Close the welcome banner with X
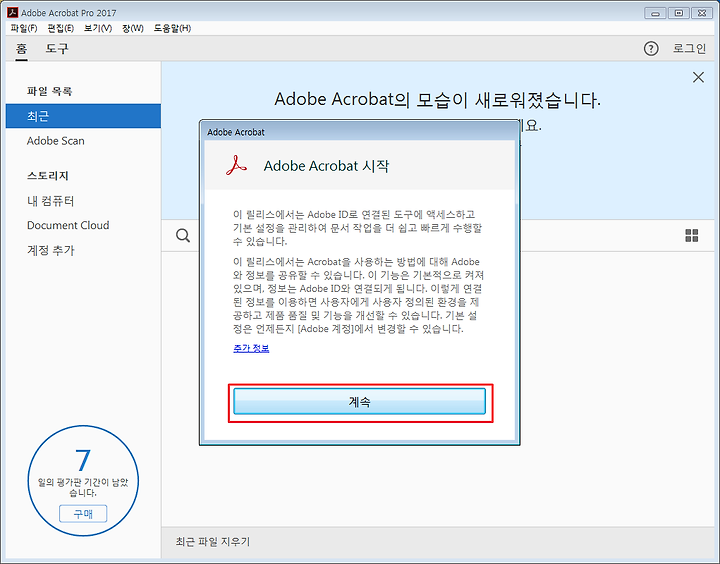Image resolution: width=720 pixels, height=564 pixels. (698, 77)
